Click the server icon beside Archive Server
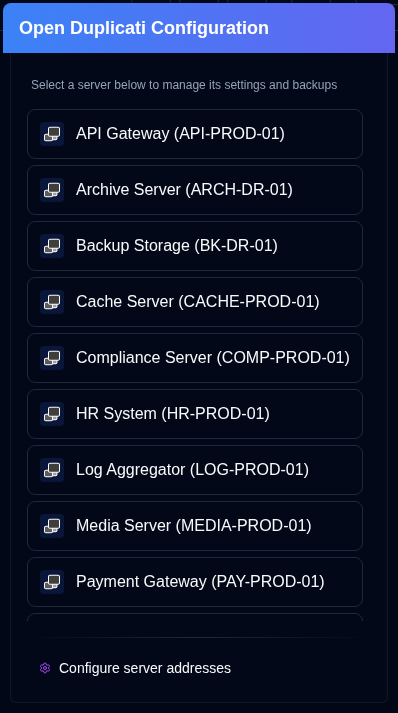The width and height of the screenshot is (398, 713). 52,190
